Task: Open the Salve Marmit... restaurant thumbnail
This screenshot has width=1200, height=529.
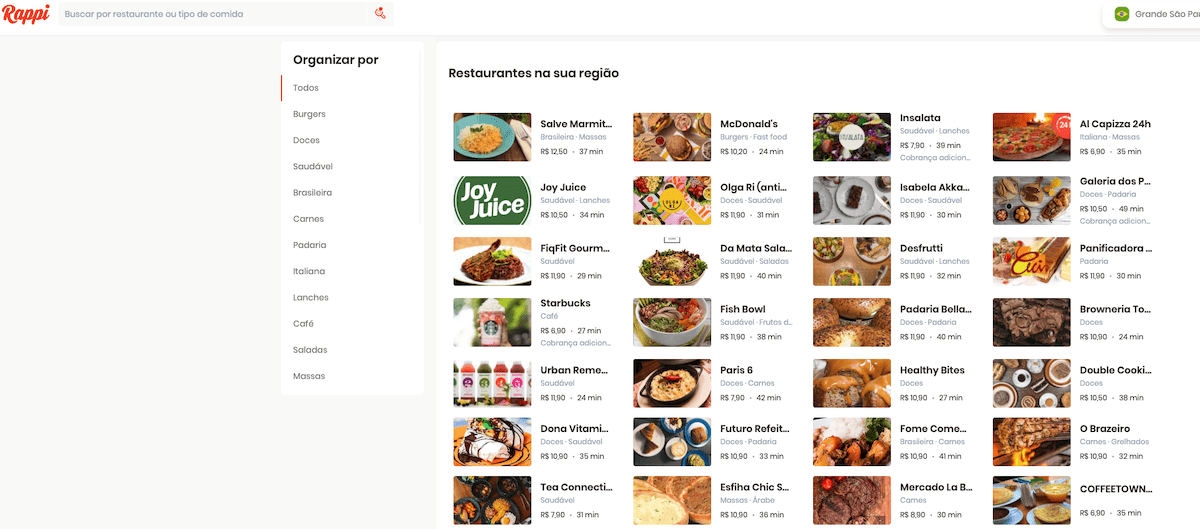Action: (x=492, y=137)
